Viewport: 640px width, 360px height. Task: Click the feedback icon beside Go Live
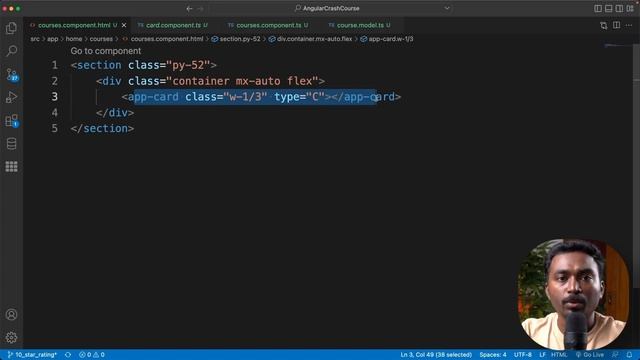click(x=615, y=355)
